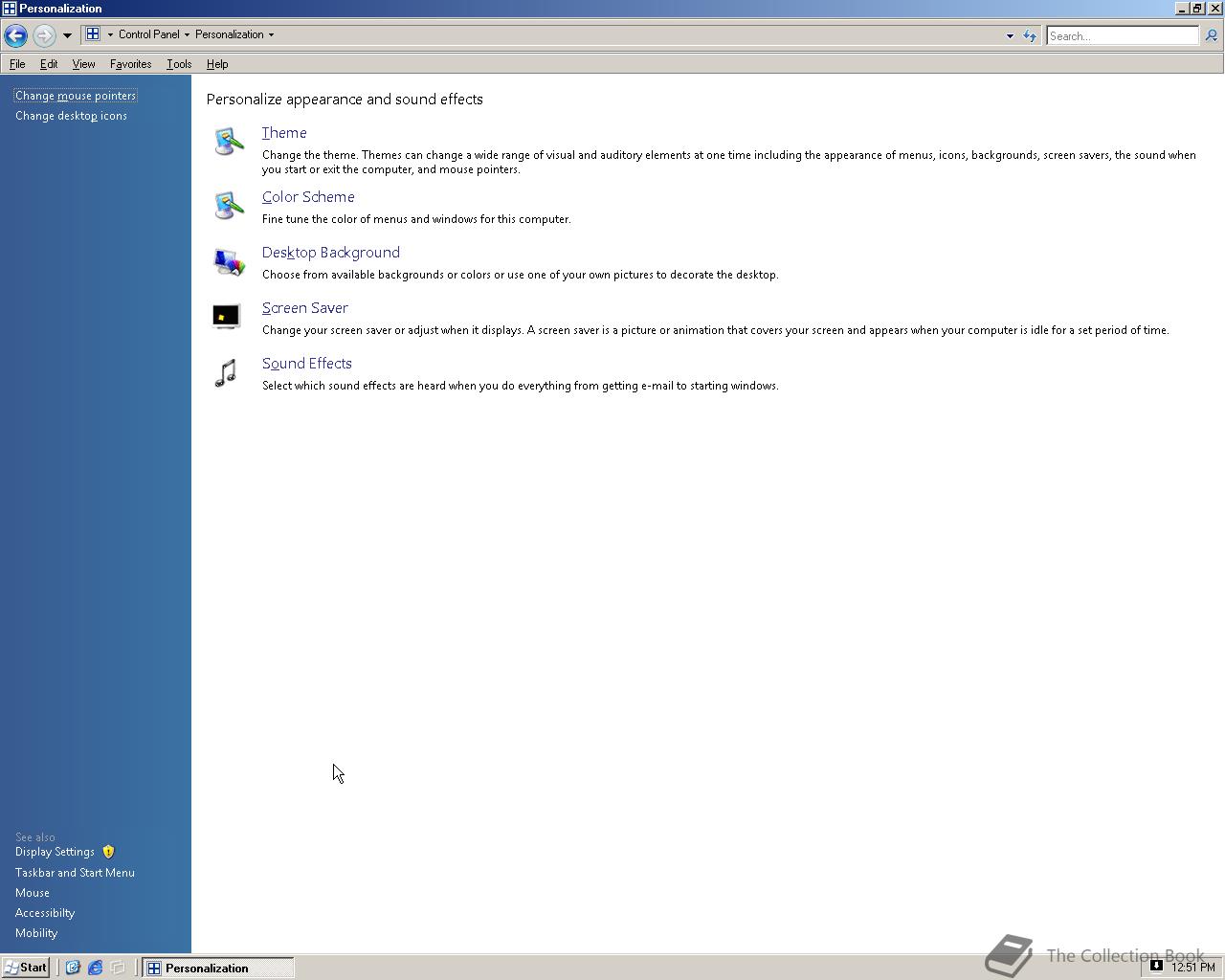Click in the Search input field
This screenshot has height=980, width=1225.
point(1122,35)
